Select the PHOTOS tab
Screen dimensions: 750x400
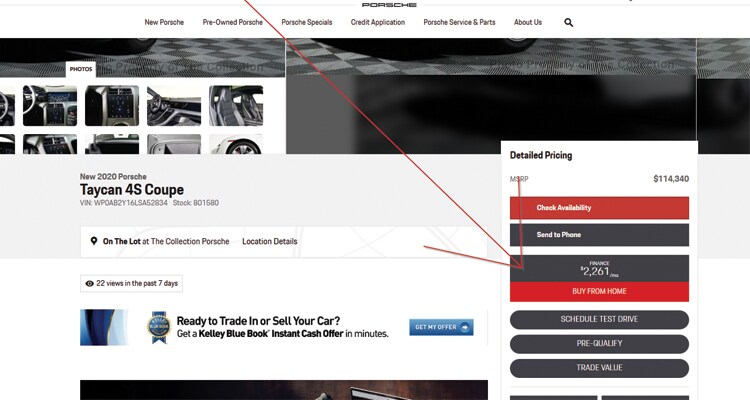click(x=81, y=69)
